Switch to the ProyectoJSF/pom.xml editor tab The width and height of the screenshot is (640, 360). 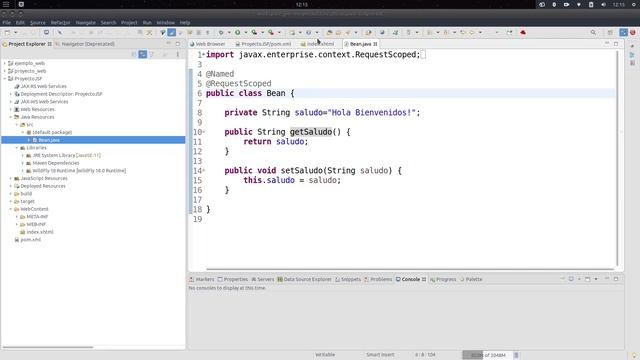pos(263,44)
